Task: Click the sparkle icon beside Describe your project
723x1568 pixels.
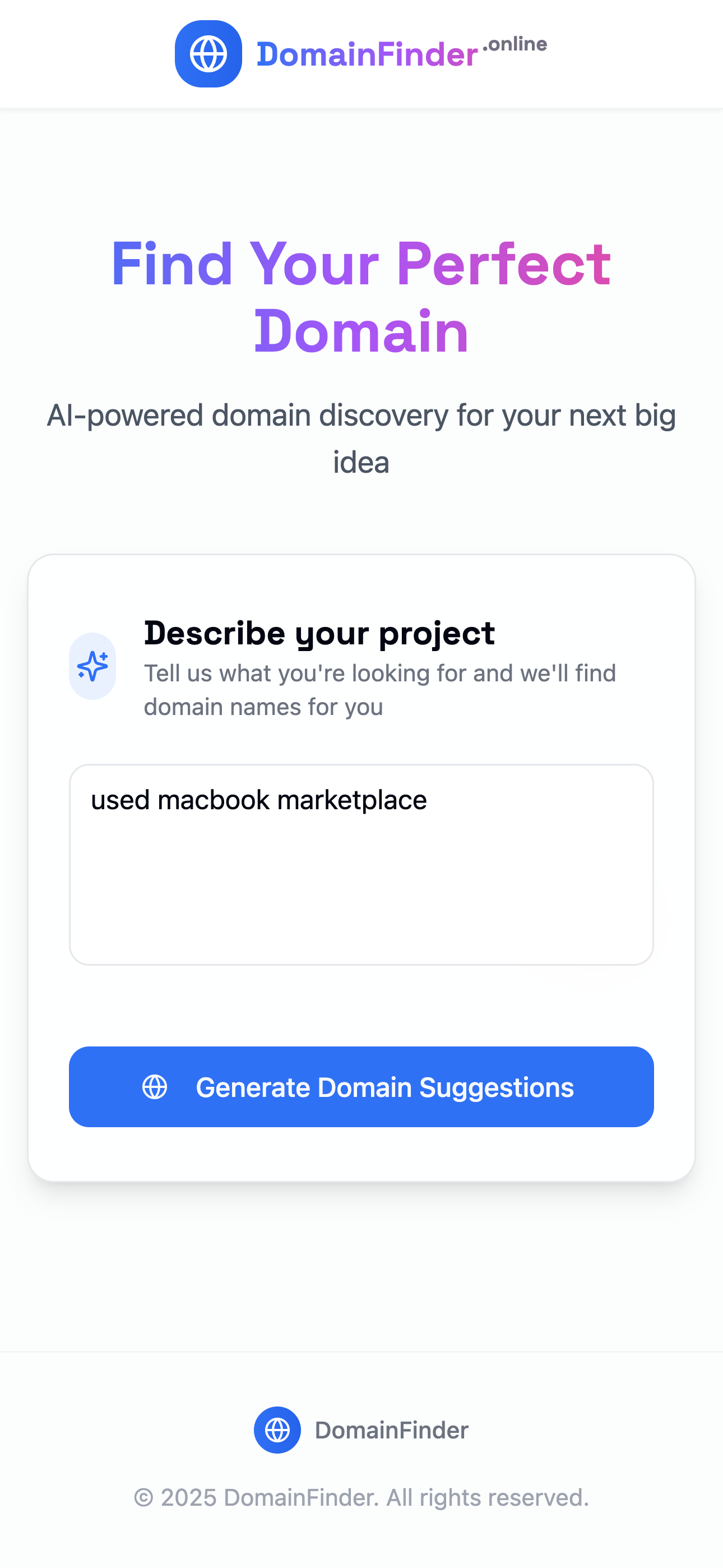Action: pyautogui.click(x=92, y=666)
